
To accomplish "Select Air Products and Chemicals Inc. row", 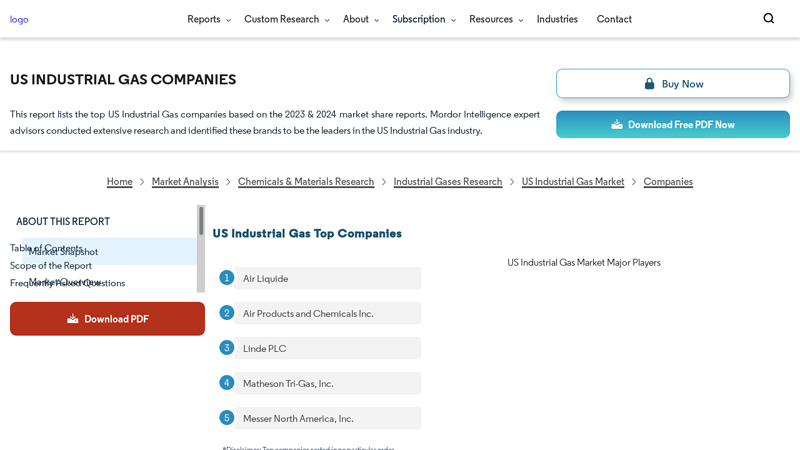I will click(x=327, y=313).
